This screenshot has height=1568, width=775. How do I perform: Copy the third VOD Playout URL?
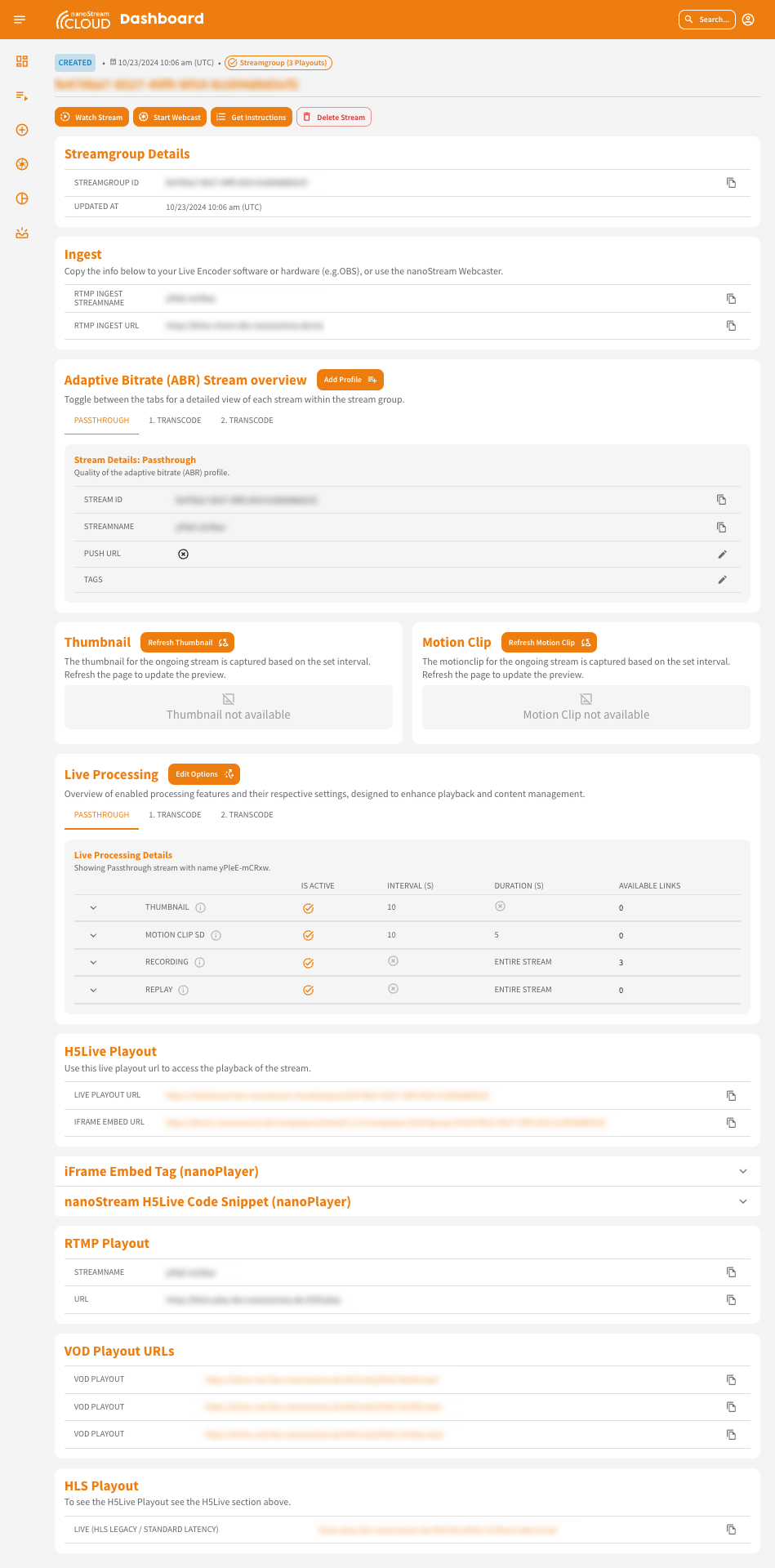tap(732, 1435)
